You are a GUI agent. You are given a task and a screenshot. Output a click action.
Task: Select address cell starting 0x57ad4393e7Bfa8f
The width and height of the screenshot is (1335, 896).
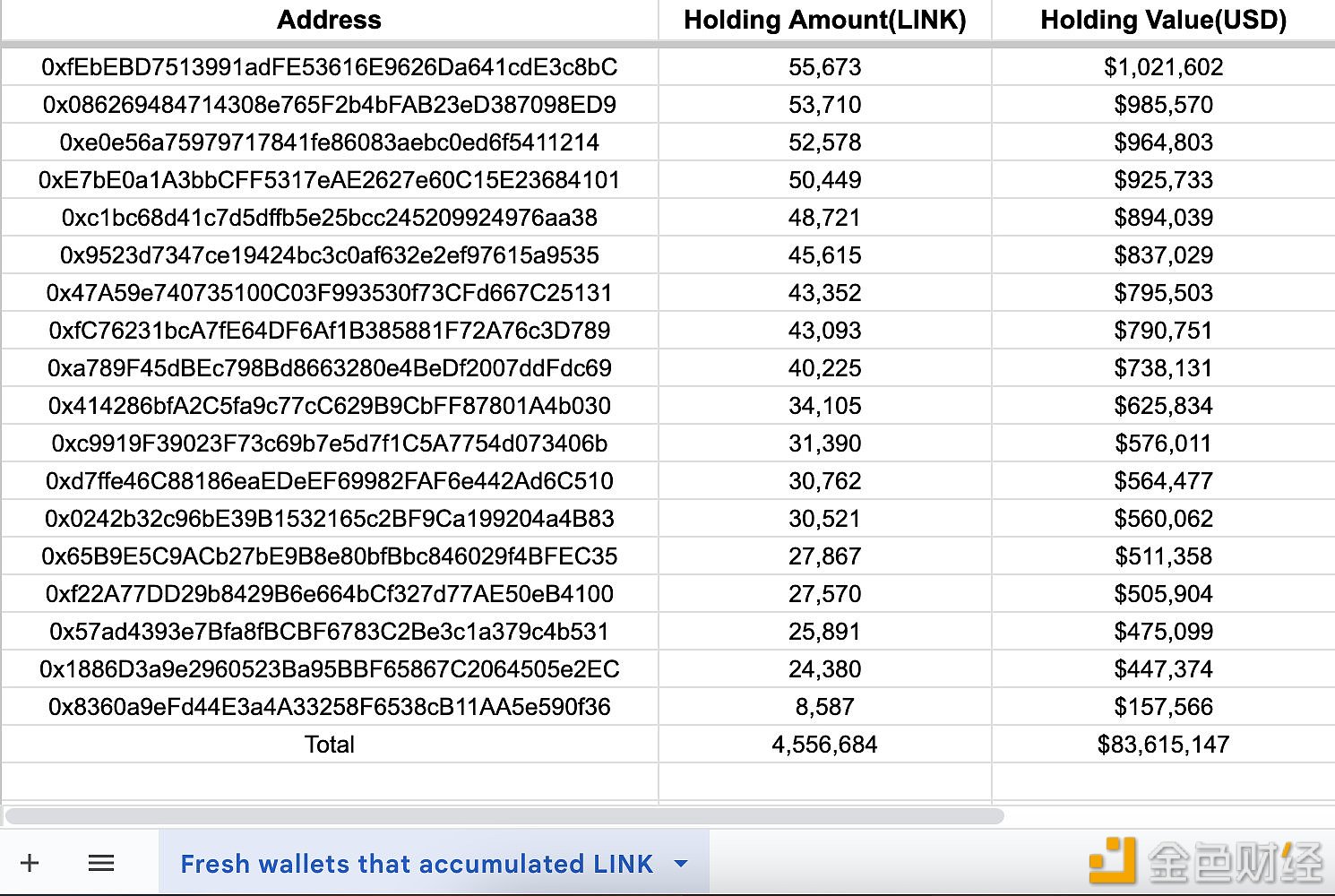329,632
